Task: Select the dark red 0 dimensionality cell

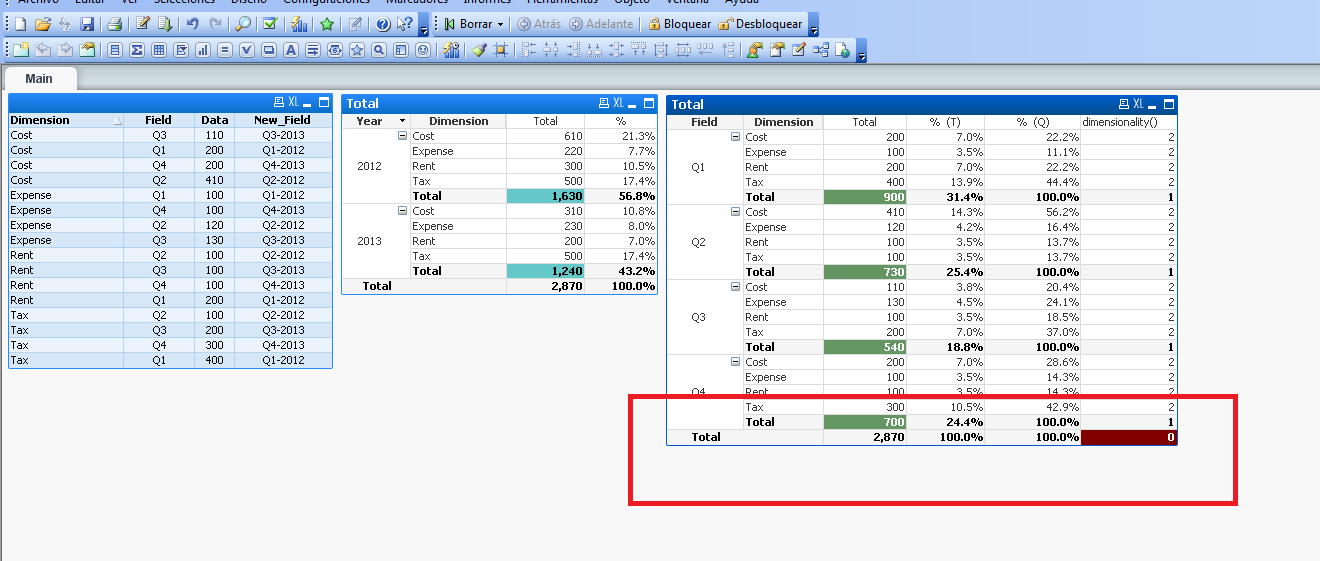Action: [x=1129, y=437]
